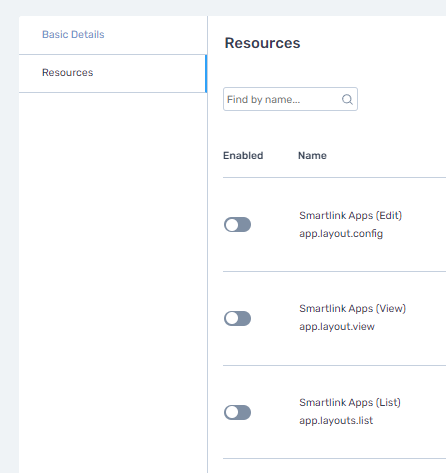Select the Smartlink Apps (View) resource name
Image resolution: width=446 pixels, height=473 pixels.
(352, 309)
